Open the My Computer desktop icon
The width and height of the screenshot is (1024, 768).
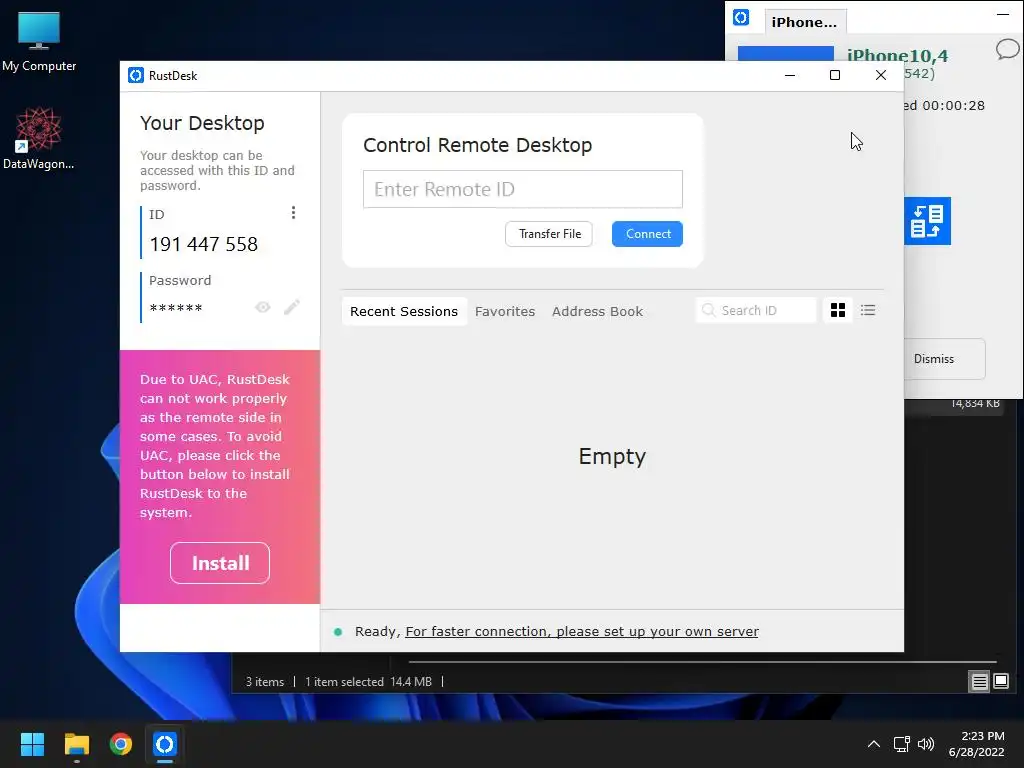39,42
